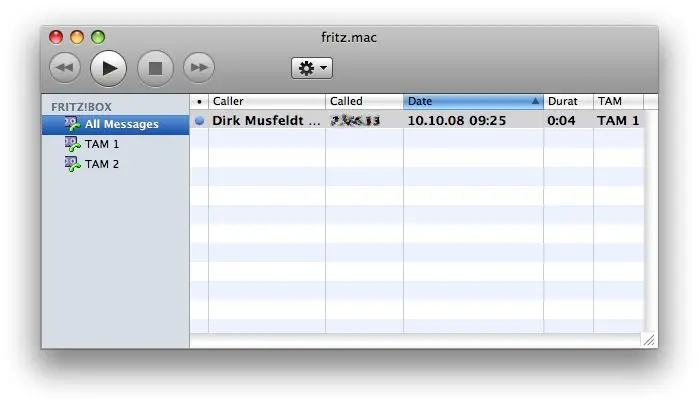Sort by the Called column header
Viewport: 699px width, 405px height.
point(364,101)
